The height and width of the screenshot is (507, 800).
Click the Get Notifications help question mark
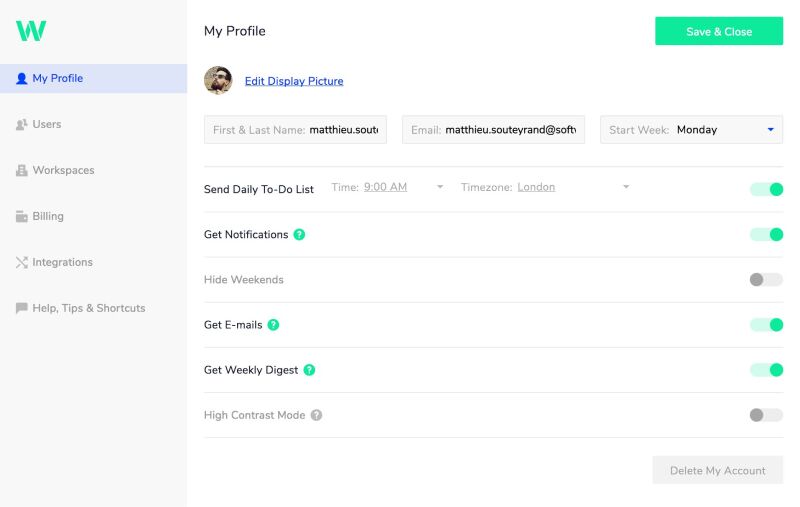[299, 235]
